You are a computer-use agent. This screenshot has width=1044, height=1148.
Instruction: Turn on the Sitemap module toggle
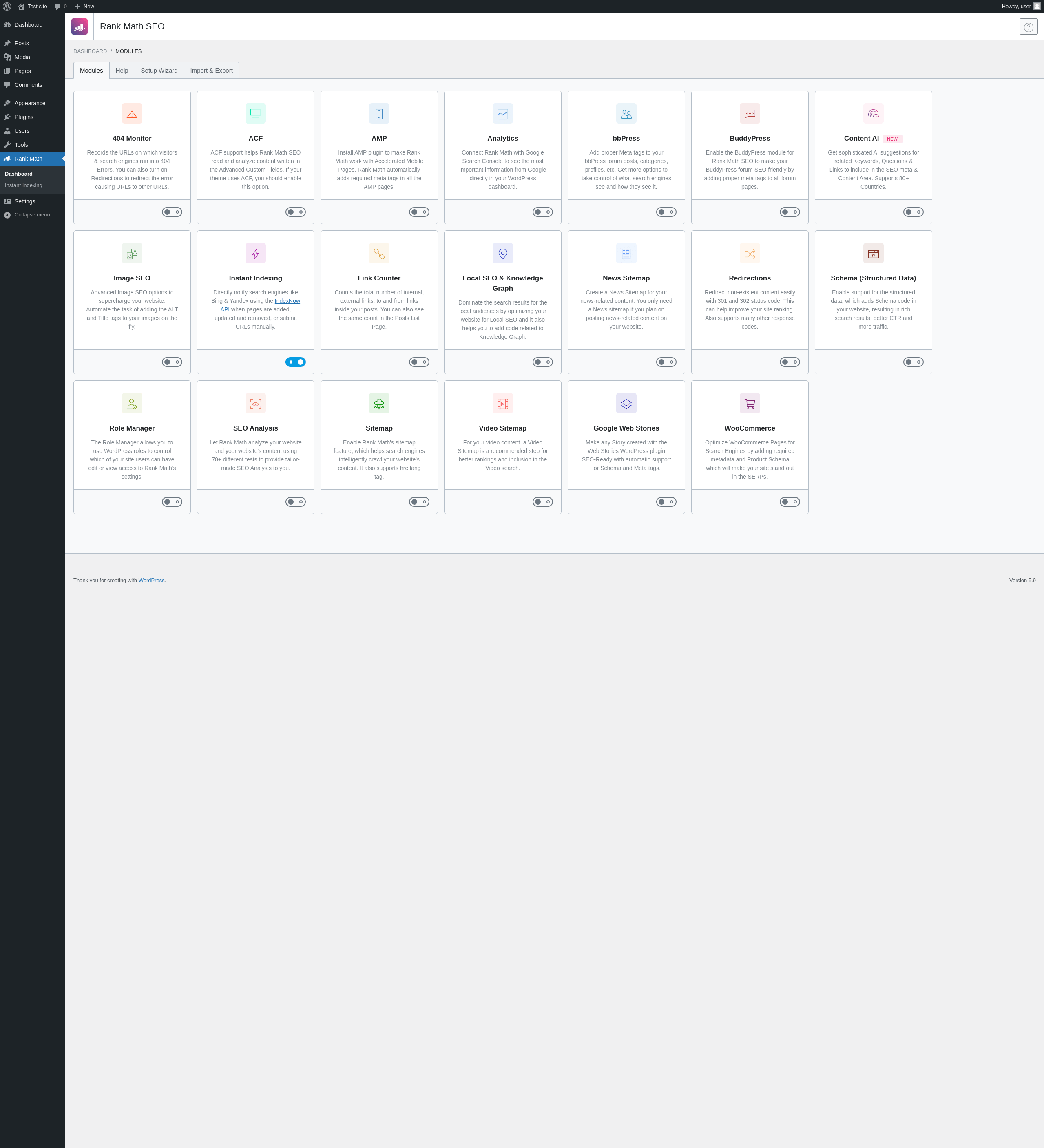(419, 502)
